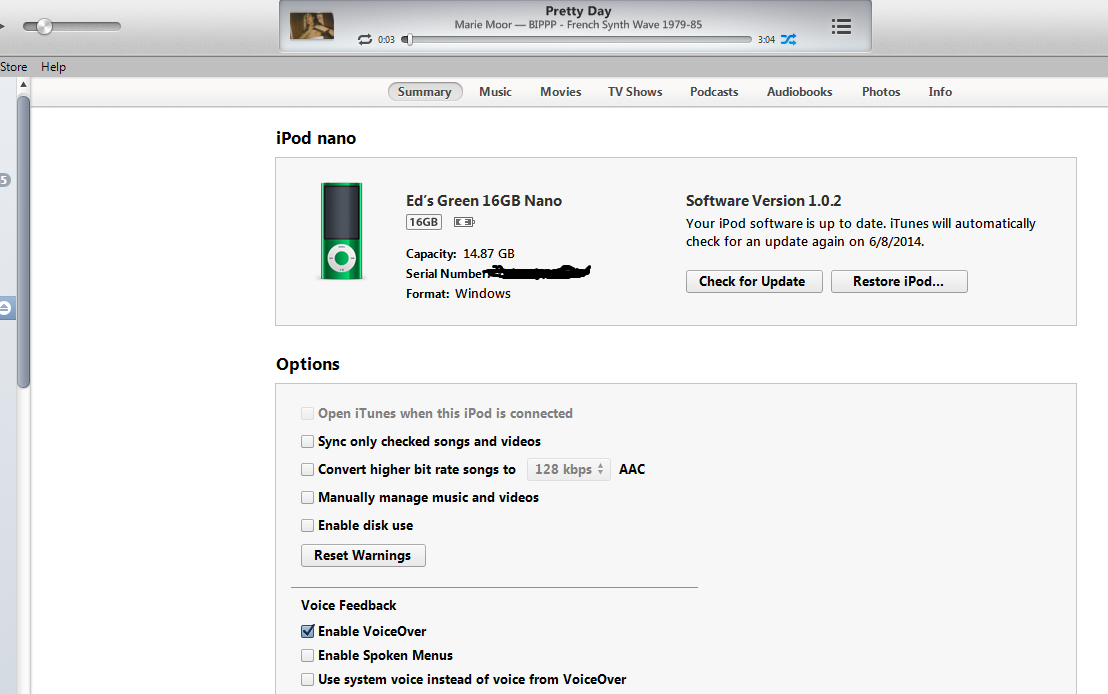This screenshot has height=694, width=1108.
Task: Open the Store menu
Action: coord(13,67)
